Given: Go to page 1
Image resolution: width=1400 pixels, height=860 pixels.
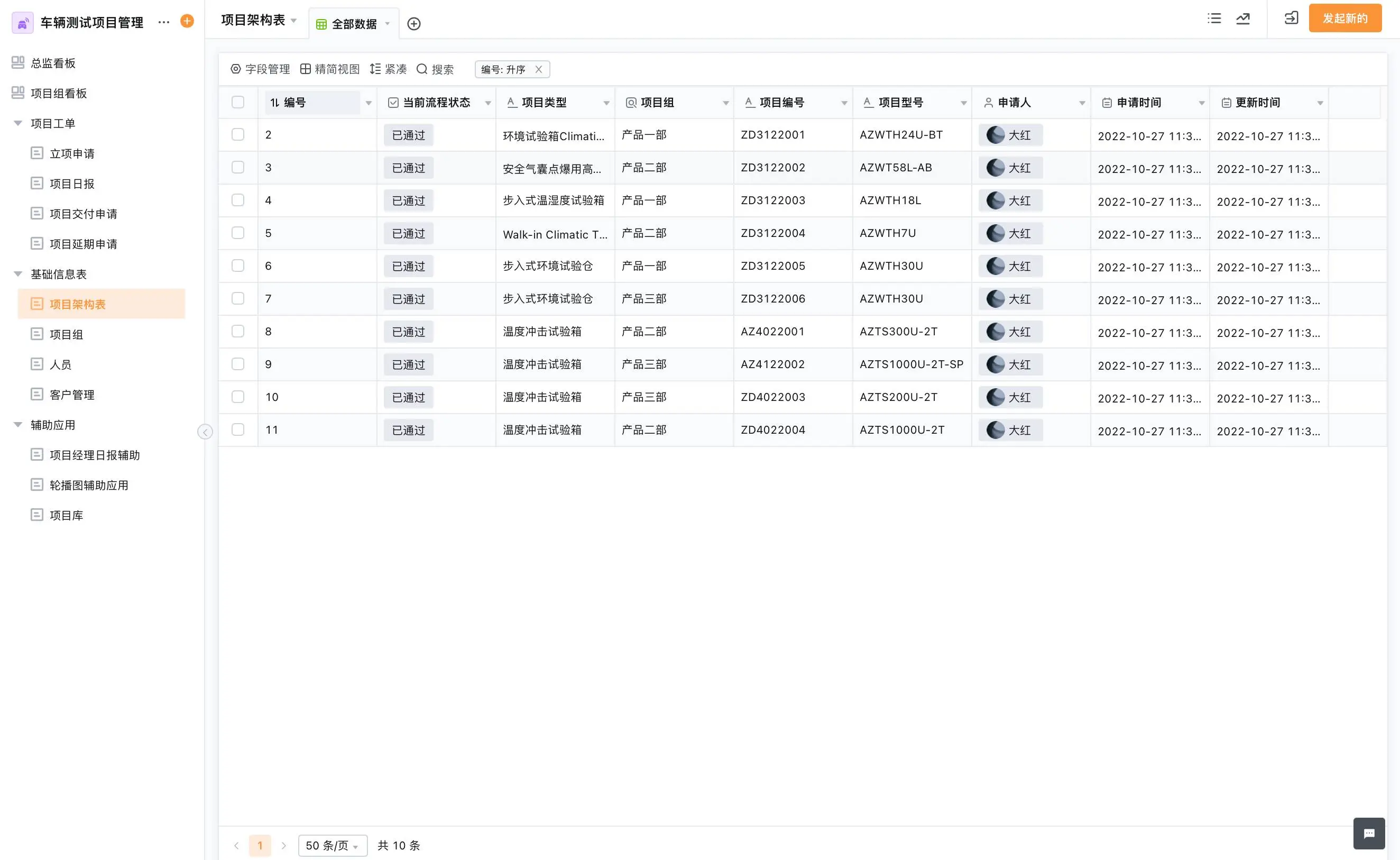Looking at the screenshot, I should tap(260, 845).
